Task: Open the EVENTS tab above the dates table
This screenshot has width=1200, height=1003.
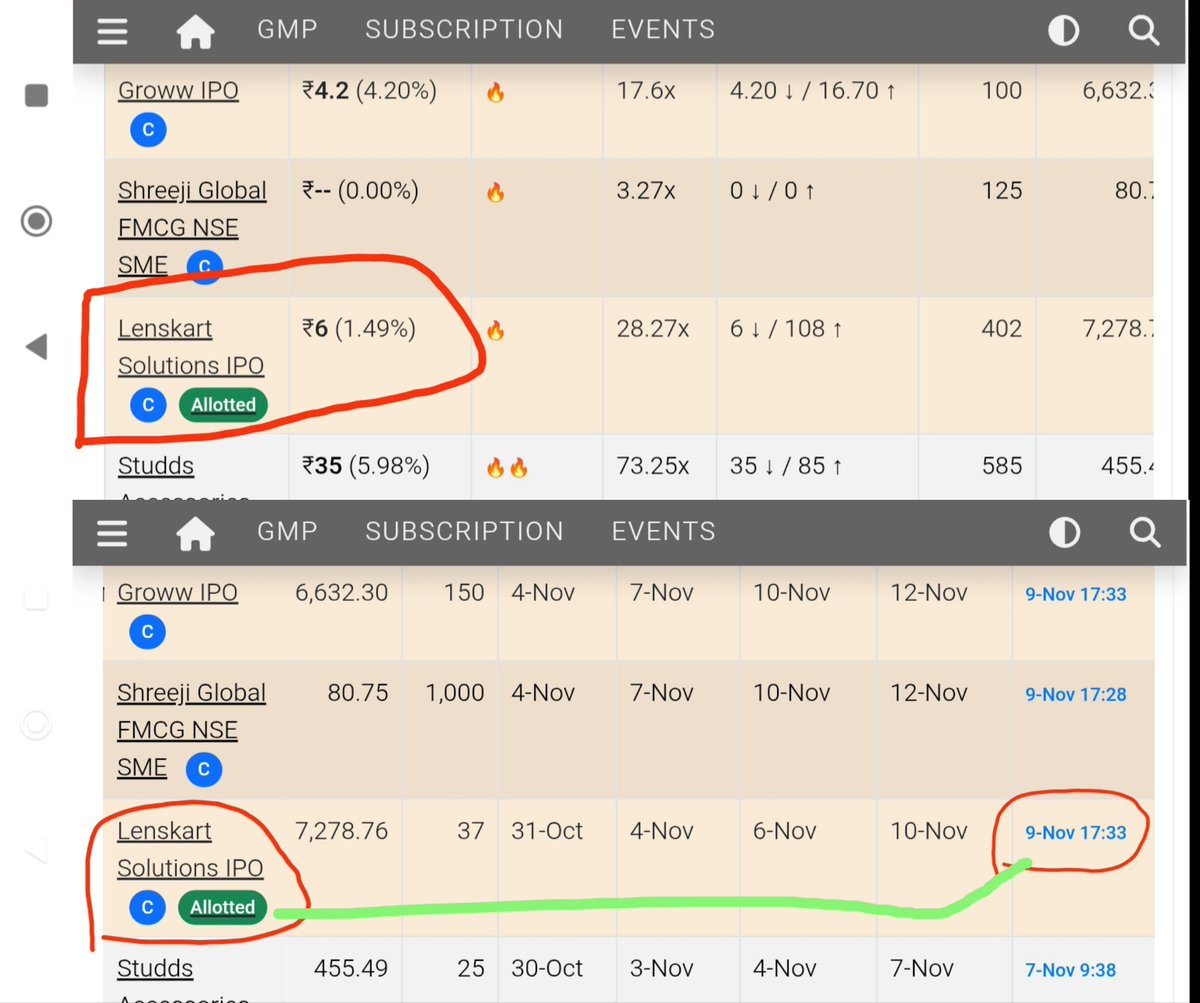Action: (x=663, y=531)
